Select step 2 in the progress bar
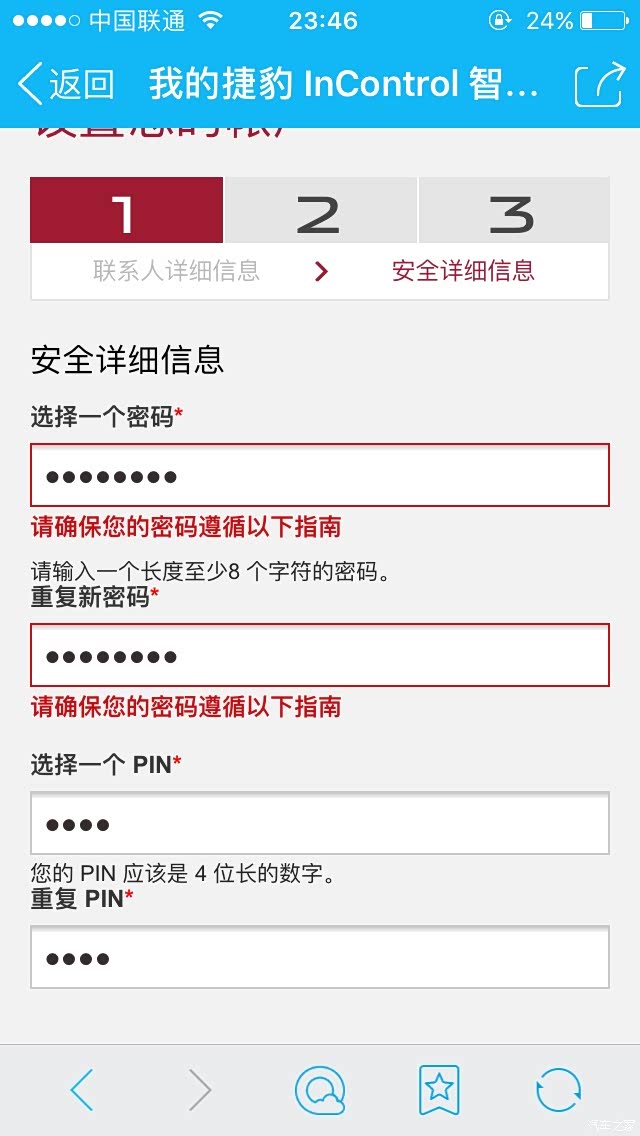The width and height of the screenshot is (640, 1136). point(320,211)
